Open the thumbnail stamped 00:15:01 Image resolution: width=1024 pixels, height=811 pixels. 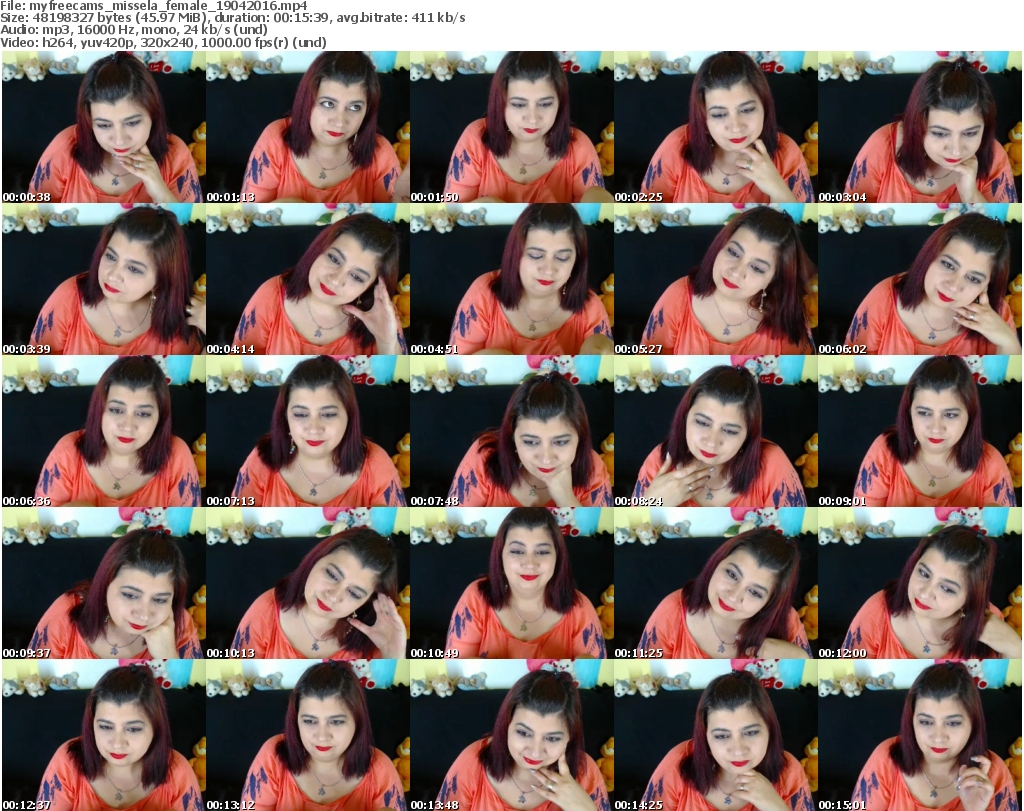(920, 735)
